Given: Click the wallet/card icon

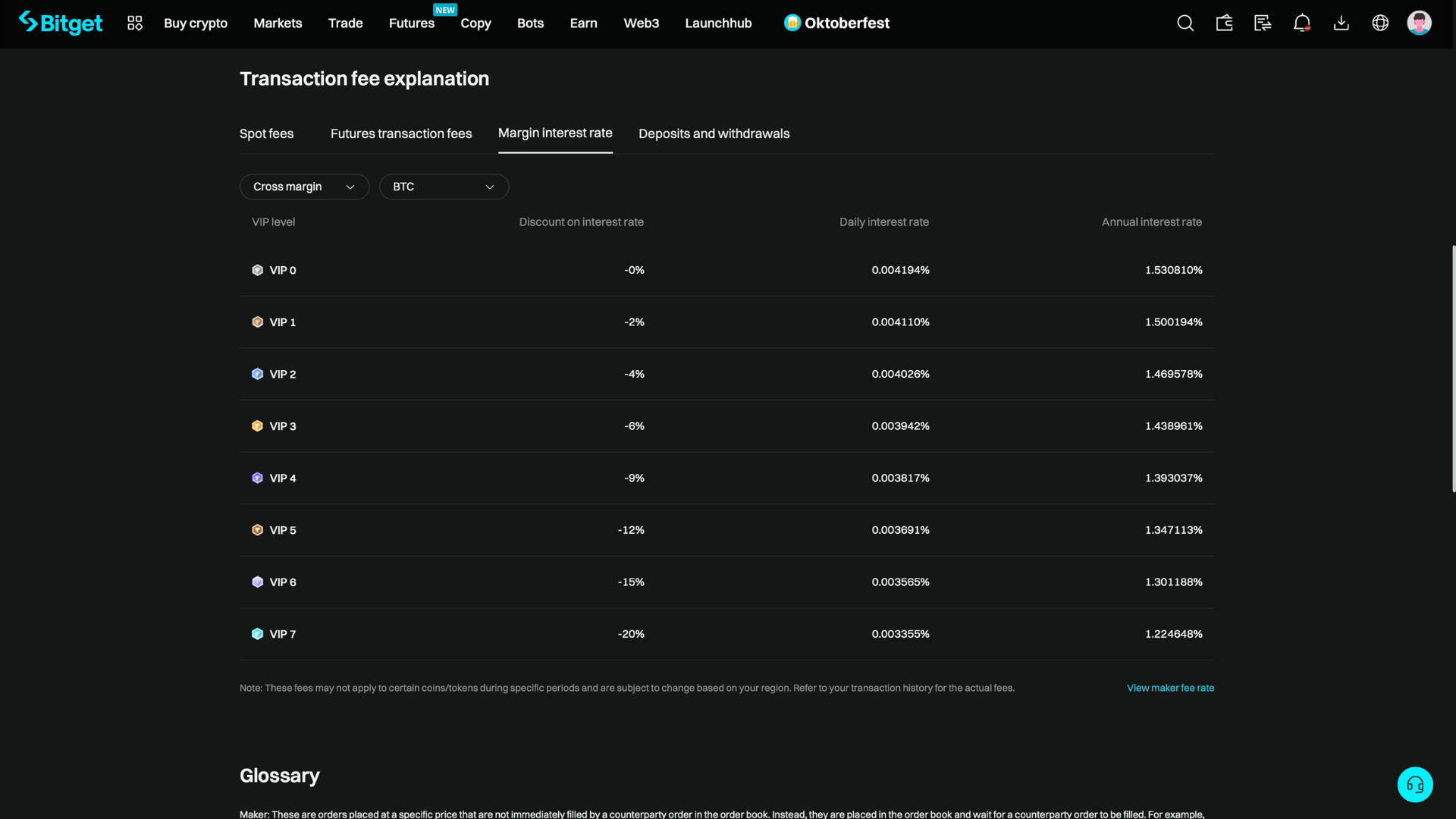Looking at the screenshot, I should tap(1224, 23).
